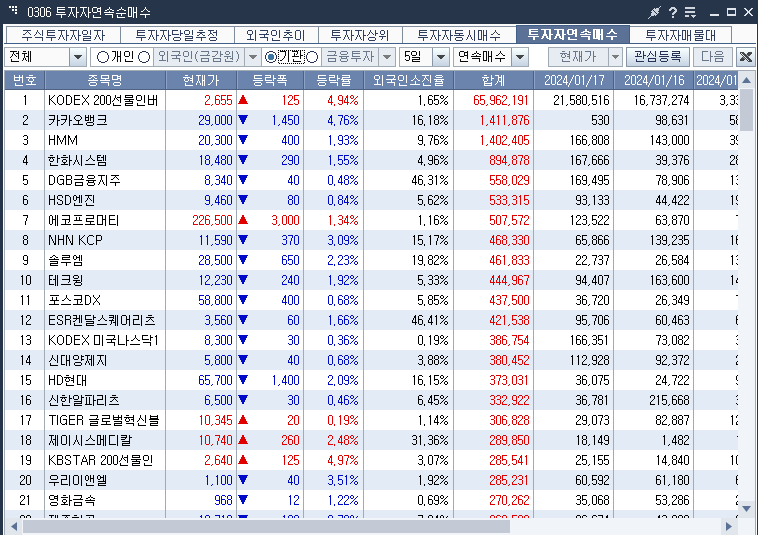Screen dimensions: 758x535
Task: Select the 투자자연속매수 tab
Action: click(x=573, y=34)
